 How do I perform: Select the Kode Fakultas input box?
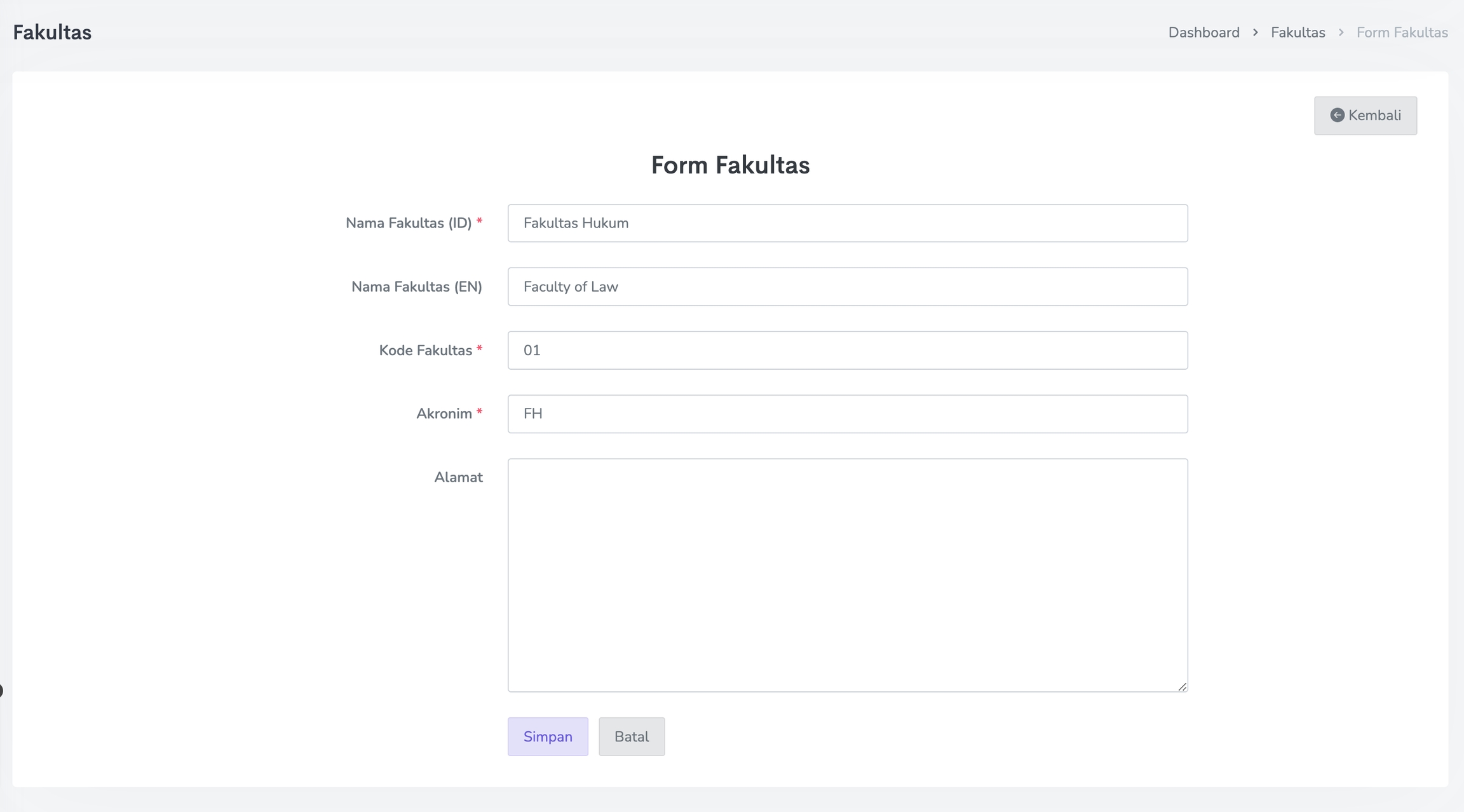(x=847, y=350)
